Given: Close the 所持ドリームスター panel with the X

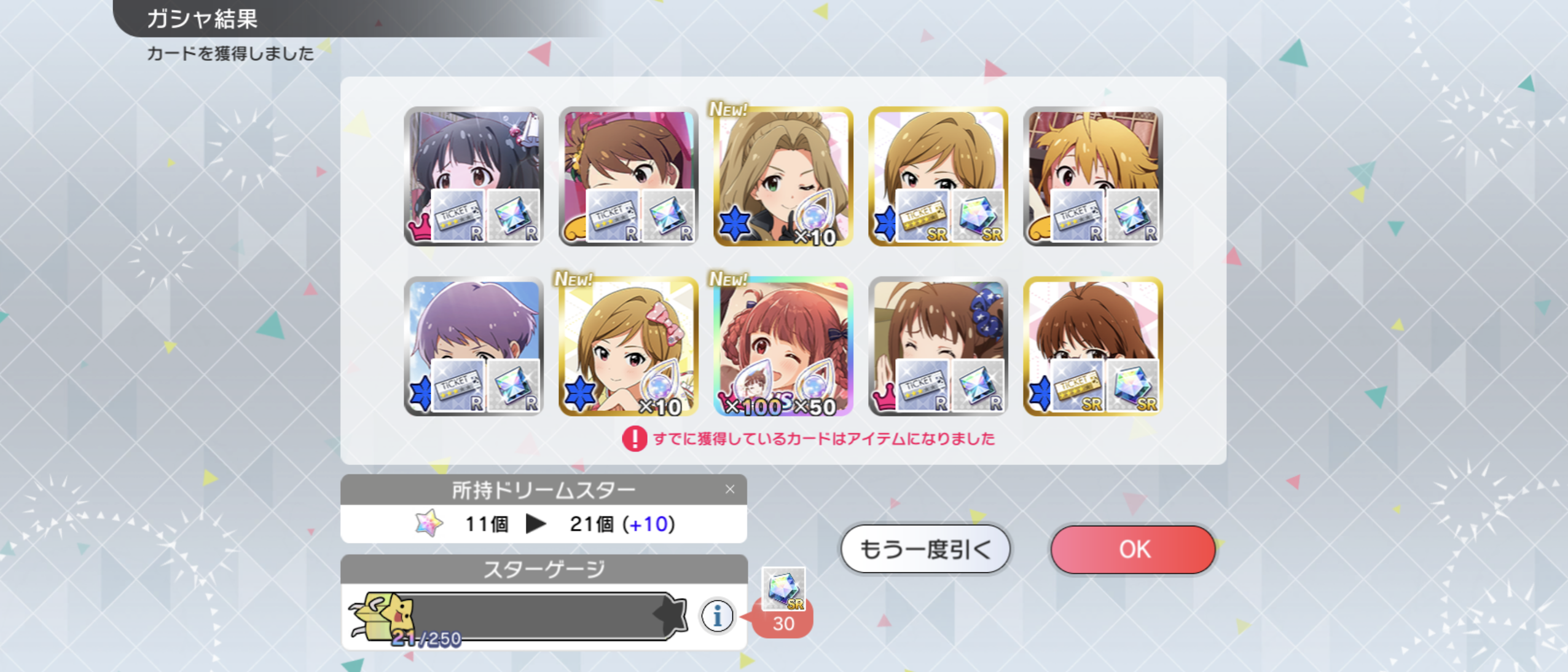Looking at the screenshot, I should tap(730, 489).
